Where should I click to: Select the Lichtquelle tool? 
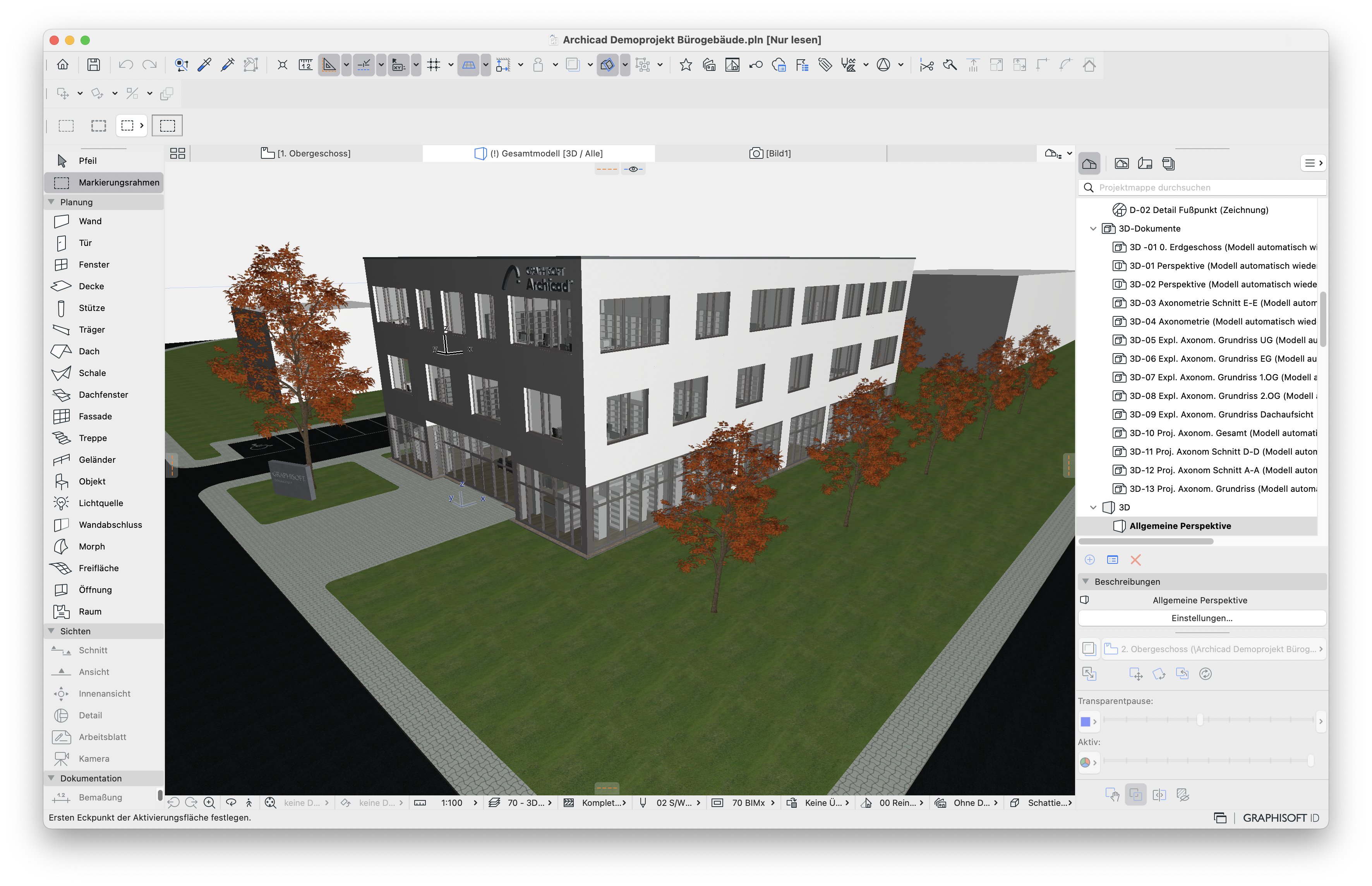tap(103, 503)
